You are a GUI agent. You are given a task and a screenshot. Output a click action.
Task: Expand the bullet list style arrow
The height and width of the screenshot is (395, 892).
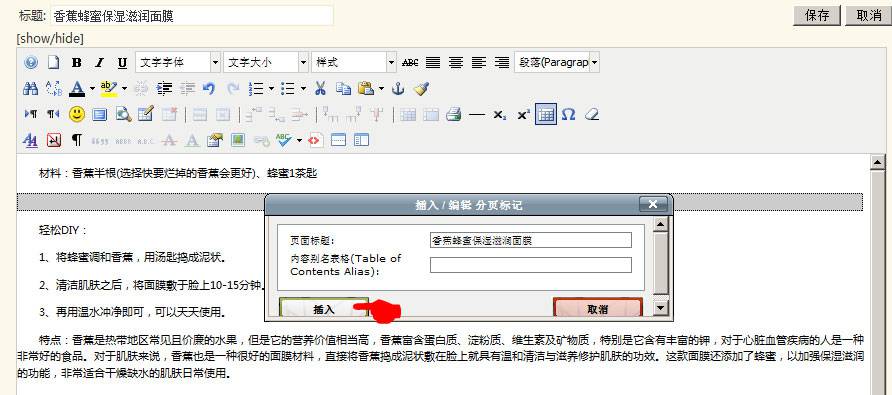click(x=303, y=89)
